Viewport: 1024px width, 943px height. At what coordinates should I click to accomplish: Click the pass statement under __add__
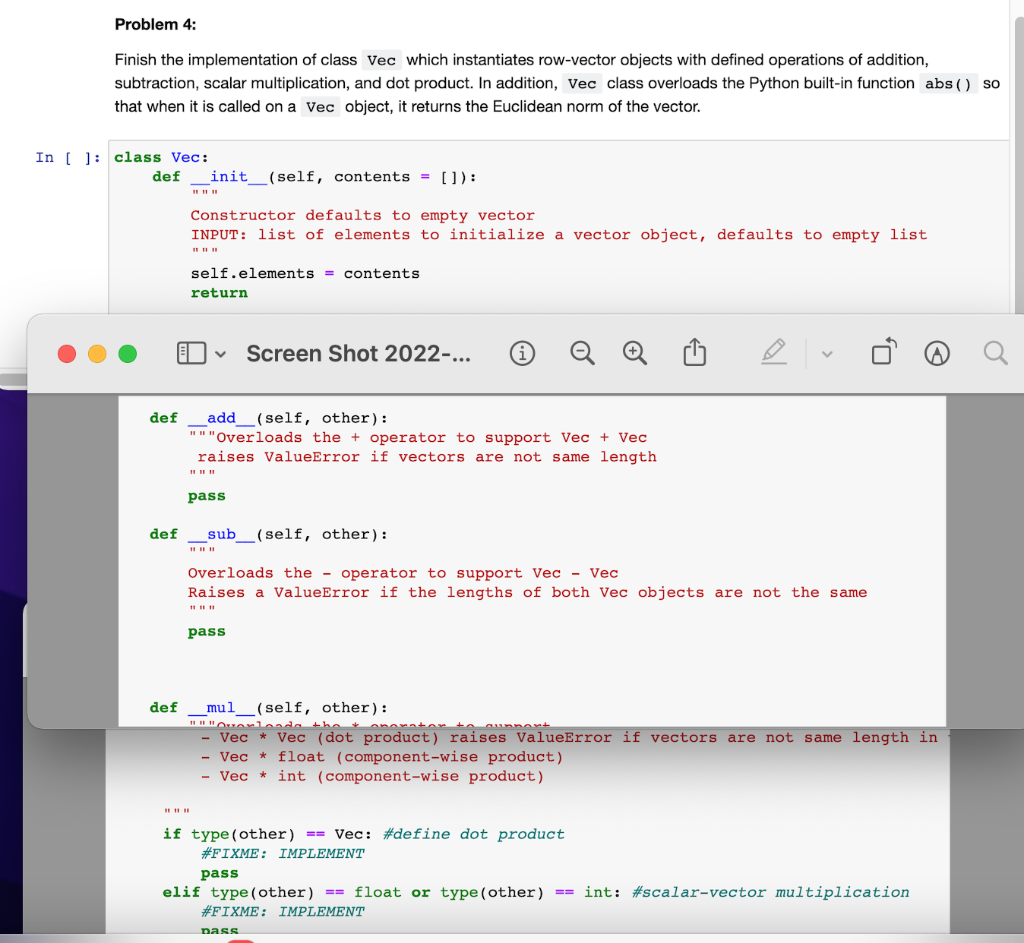[206, 495]
